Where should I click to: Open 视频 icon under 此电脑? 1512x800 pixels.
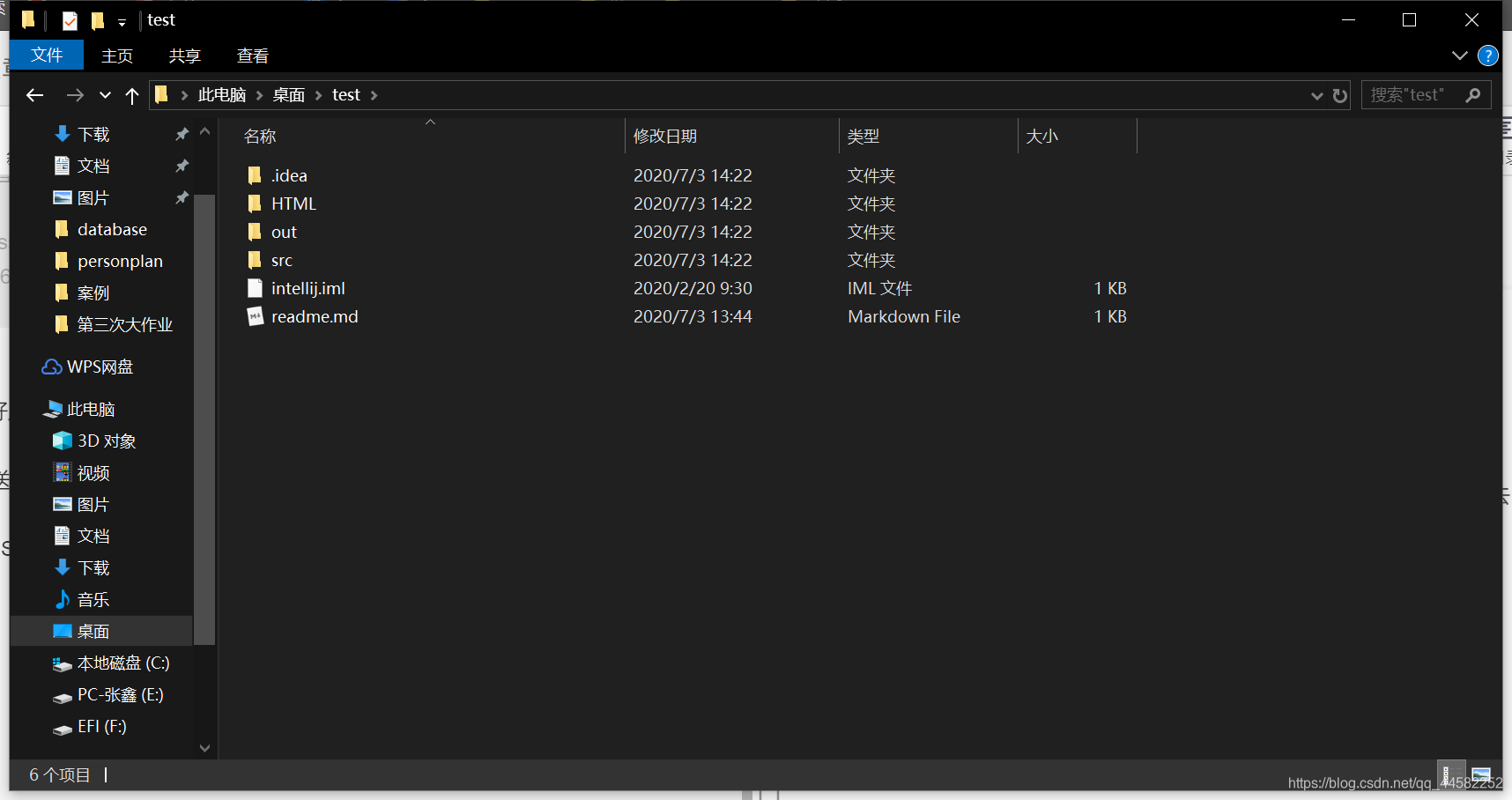[62, 472]
